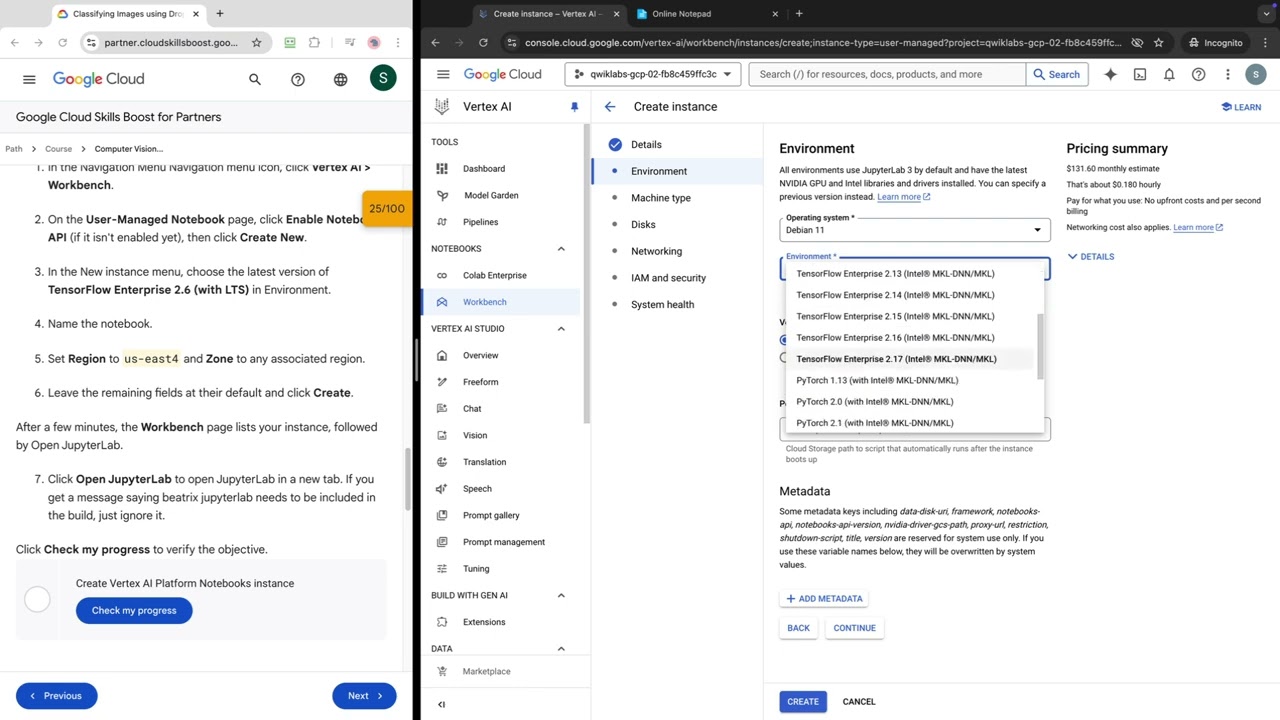Pin Vertex AI product icon

click(x=574, y=107)
